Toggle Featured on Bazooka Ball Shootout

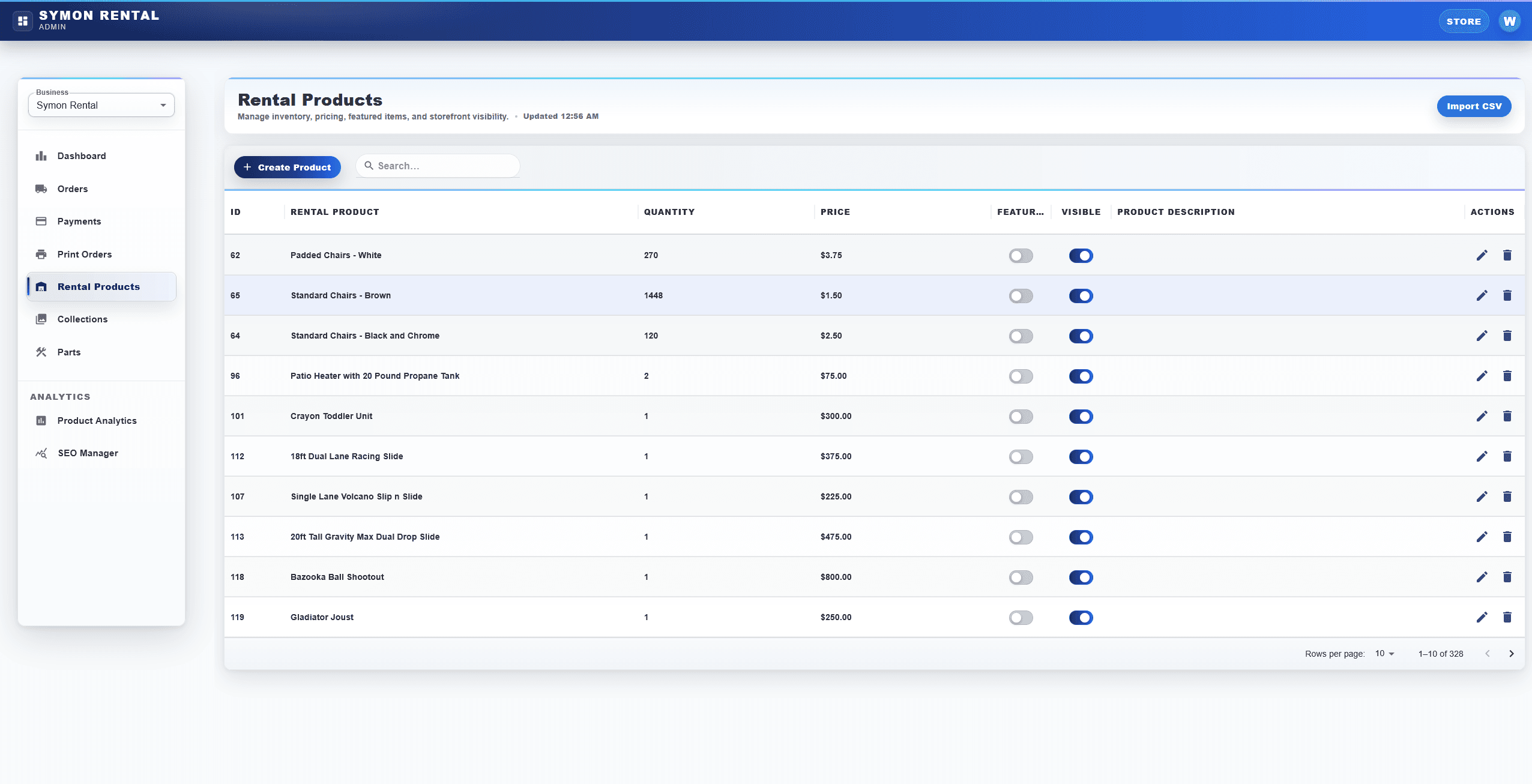click(x=1020, y=577)
